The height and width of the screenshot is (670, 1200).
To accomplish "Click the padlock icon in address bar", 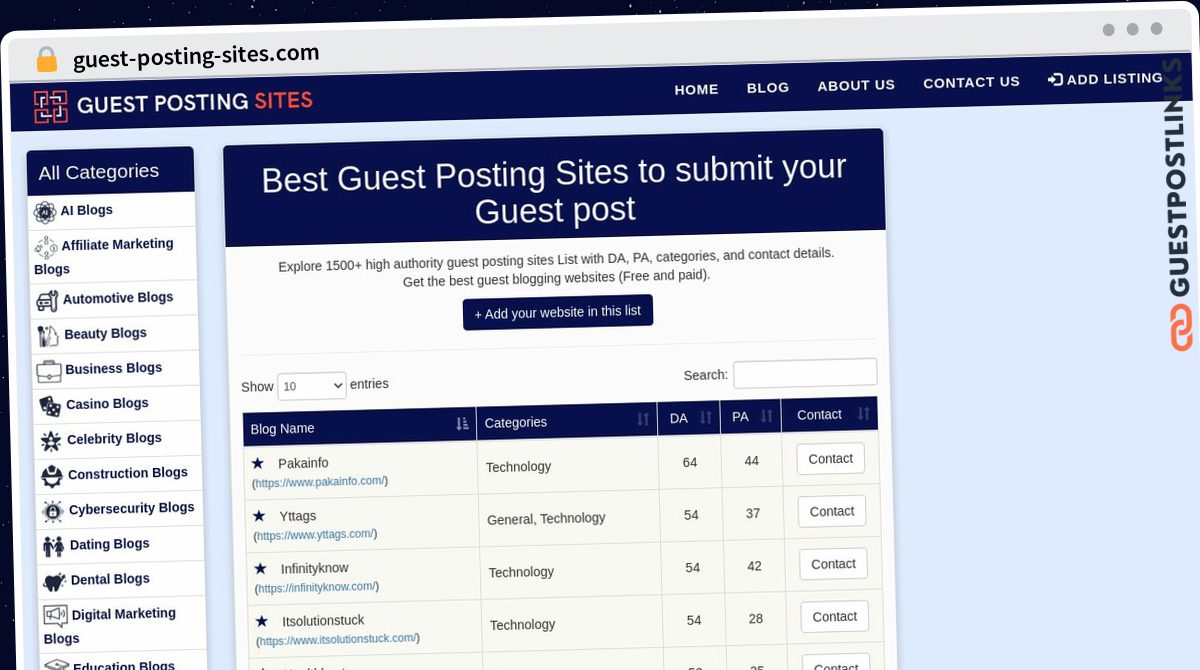I will point(46,59).
